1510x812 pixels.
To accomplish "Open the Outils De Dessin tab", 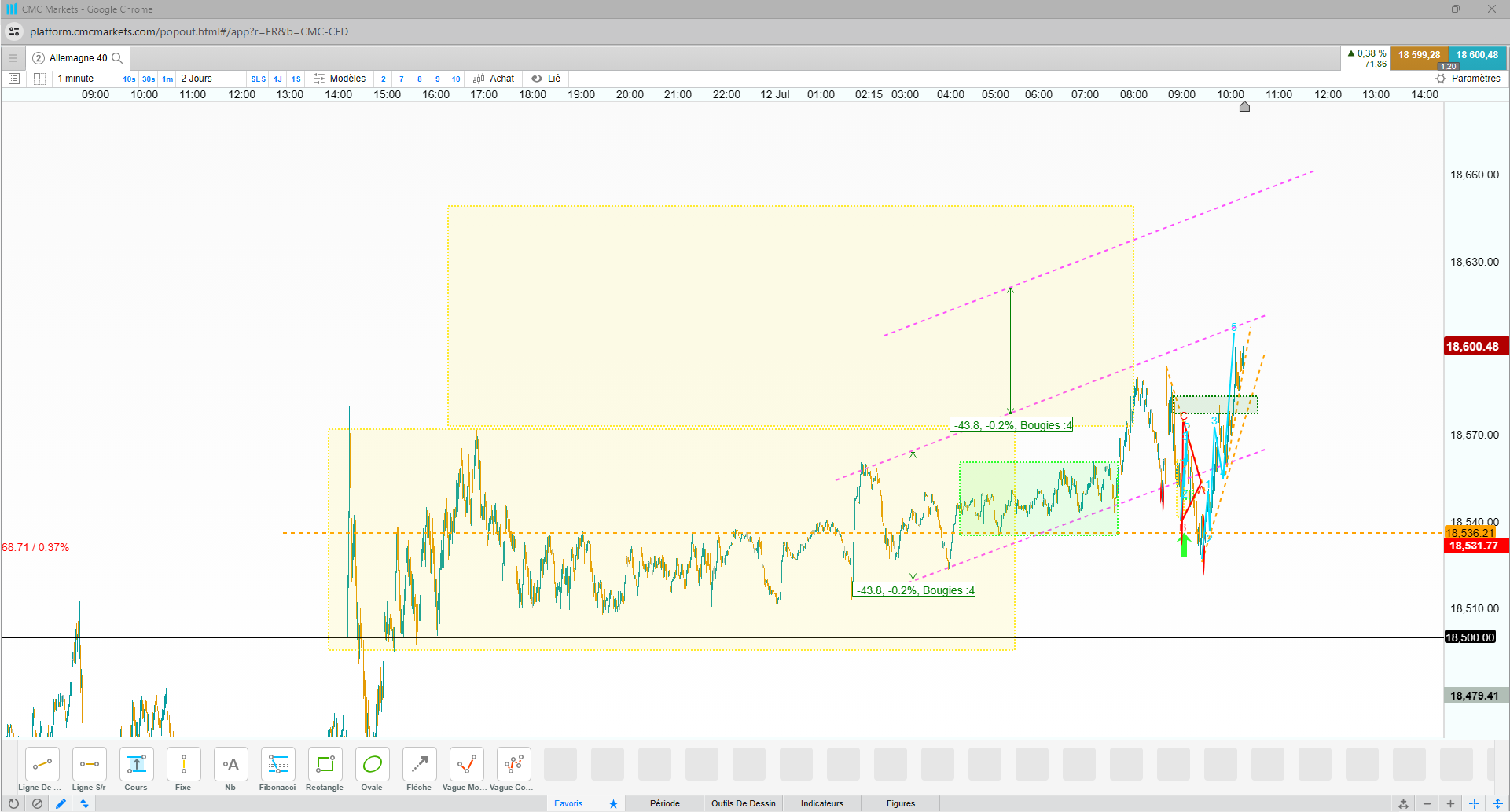I will [x=744, y=803].
